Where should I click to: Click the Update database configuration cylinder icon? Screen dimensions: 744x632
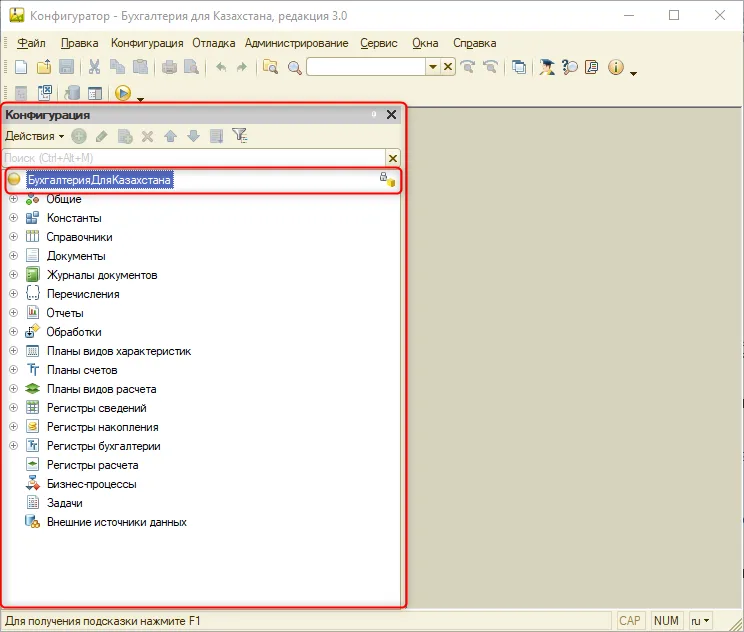72,93
